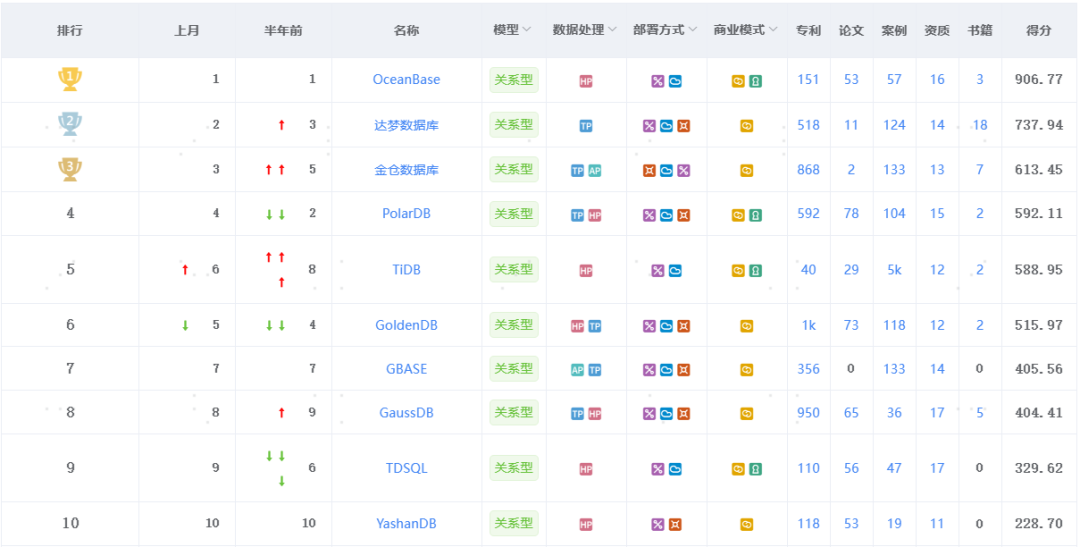Screen dimensions: 1080x547
Task: Click the yellow business model icon for GaussDB
Action: point(747,414)
